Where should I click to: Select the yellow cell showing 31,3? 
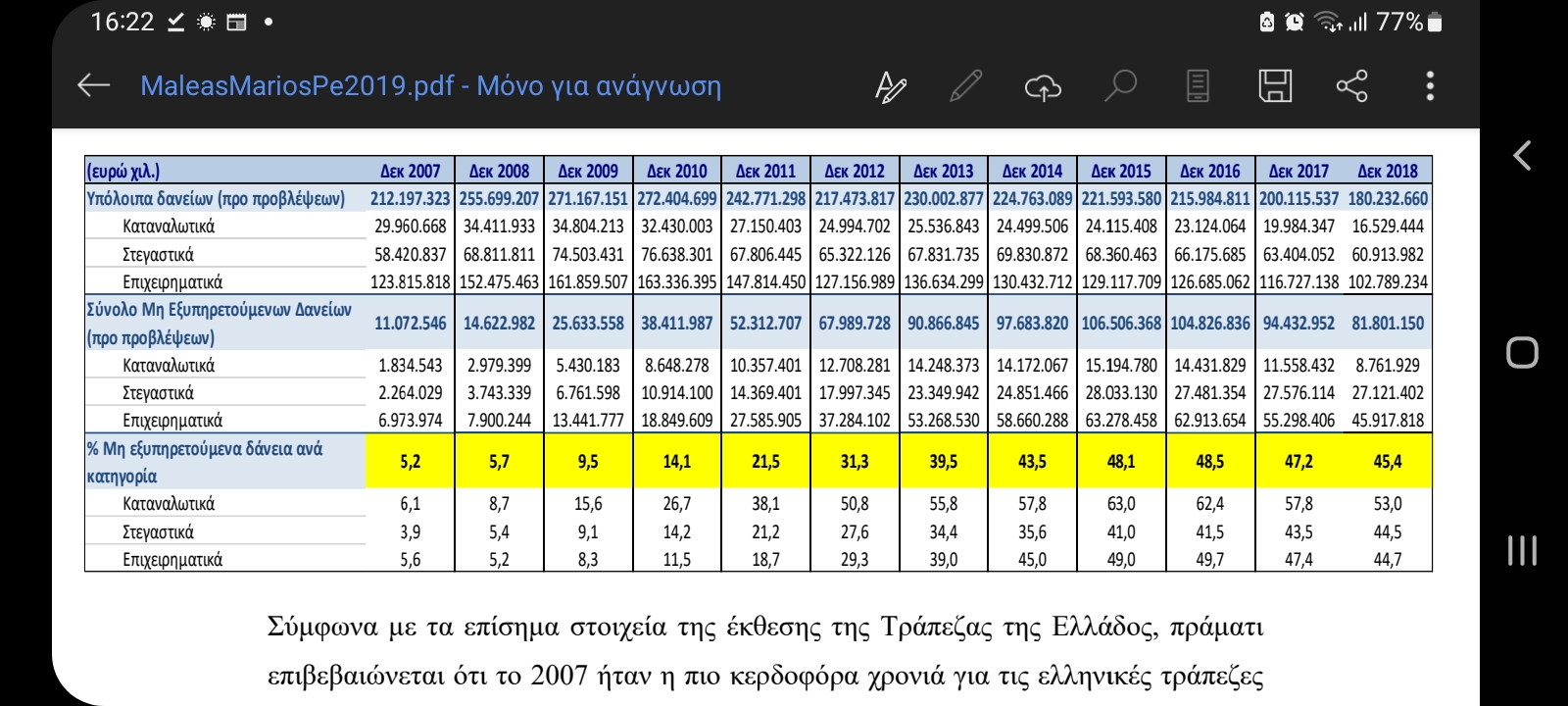855,461
